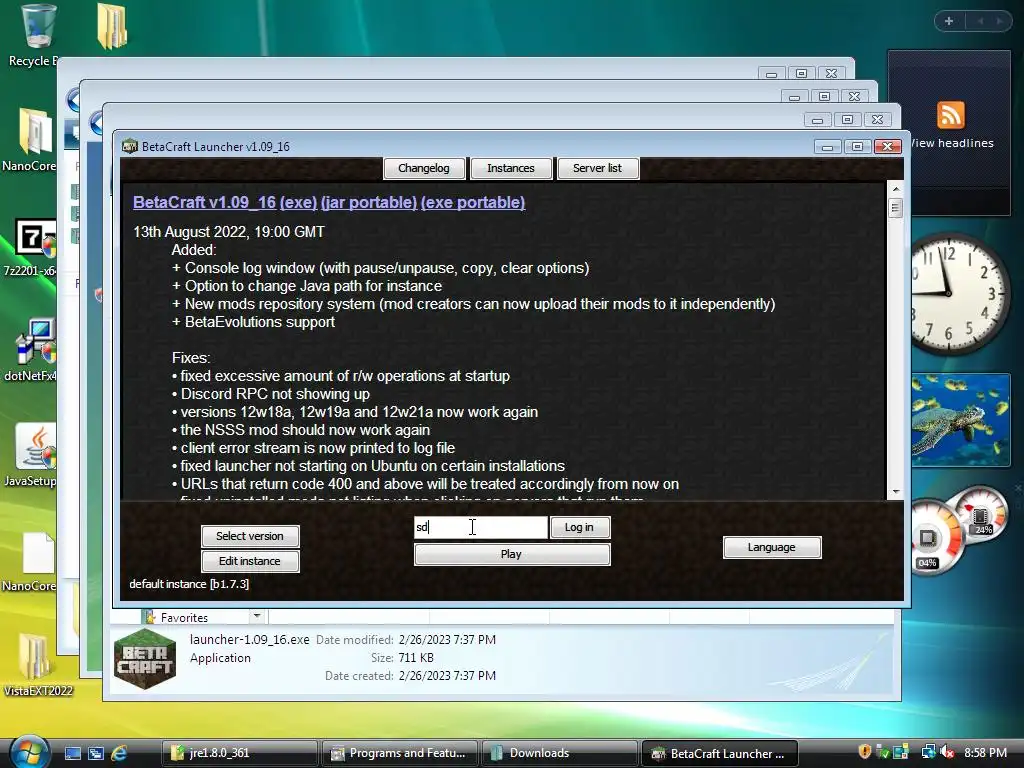
Task: Switch to BetaCraft Launcher taskbar button
Action: tap(720, 753)
